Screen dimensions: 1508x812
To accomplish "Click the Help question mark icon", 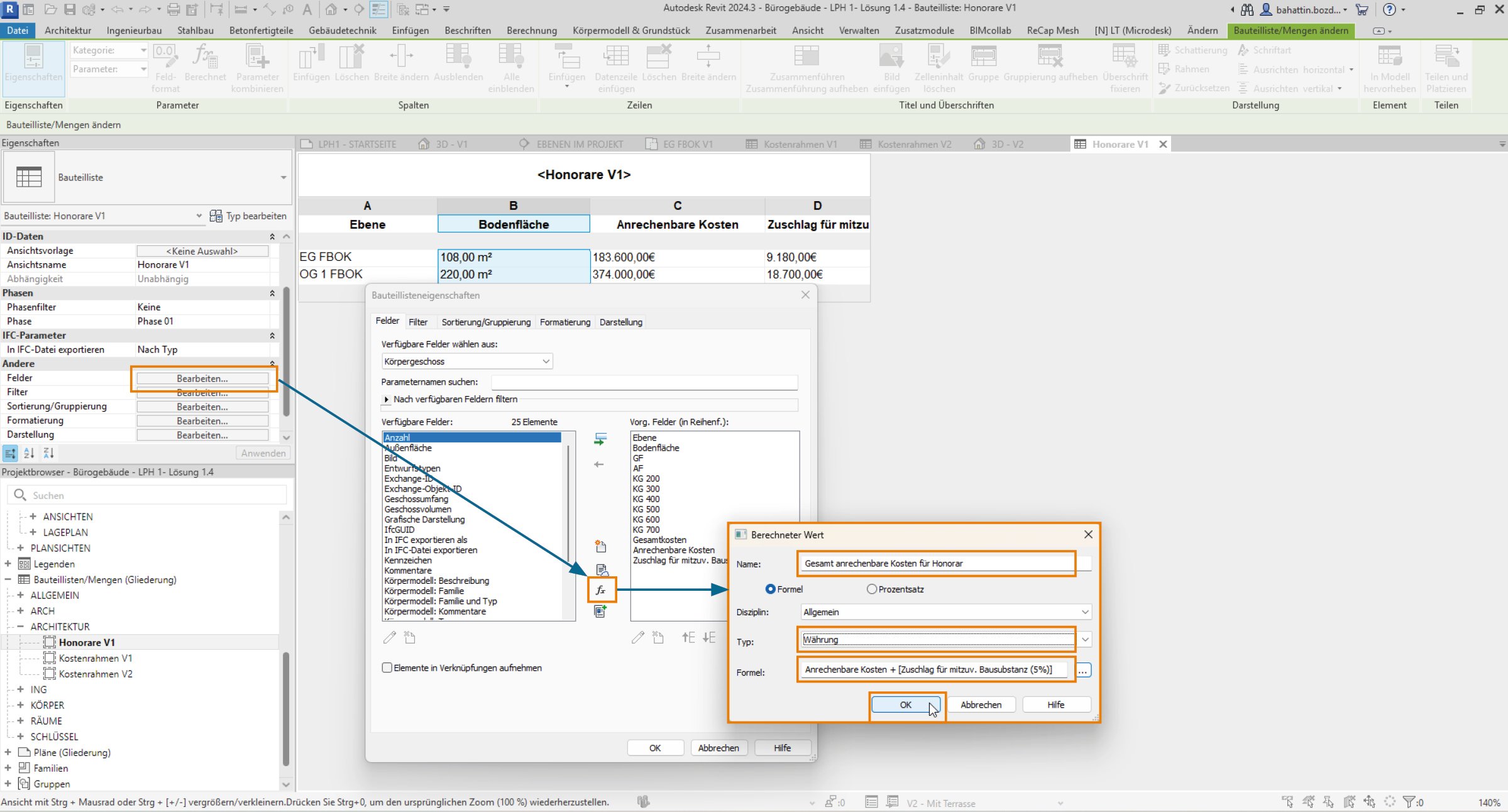I will pyautogui.click(x=1389, y=9).
